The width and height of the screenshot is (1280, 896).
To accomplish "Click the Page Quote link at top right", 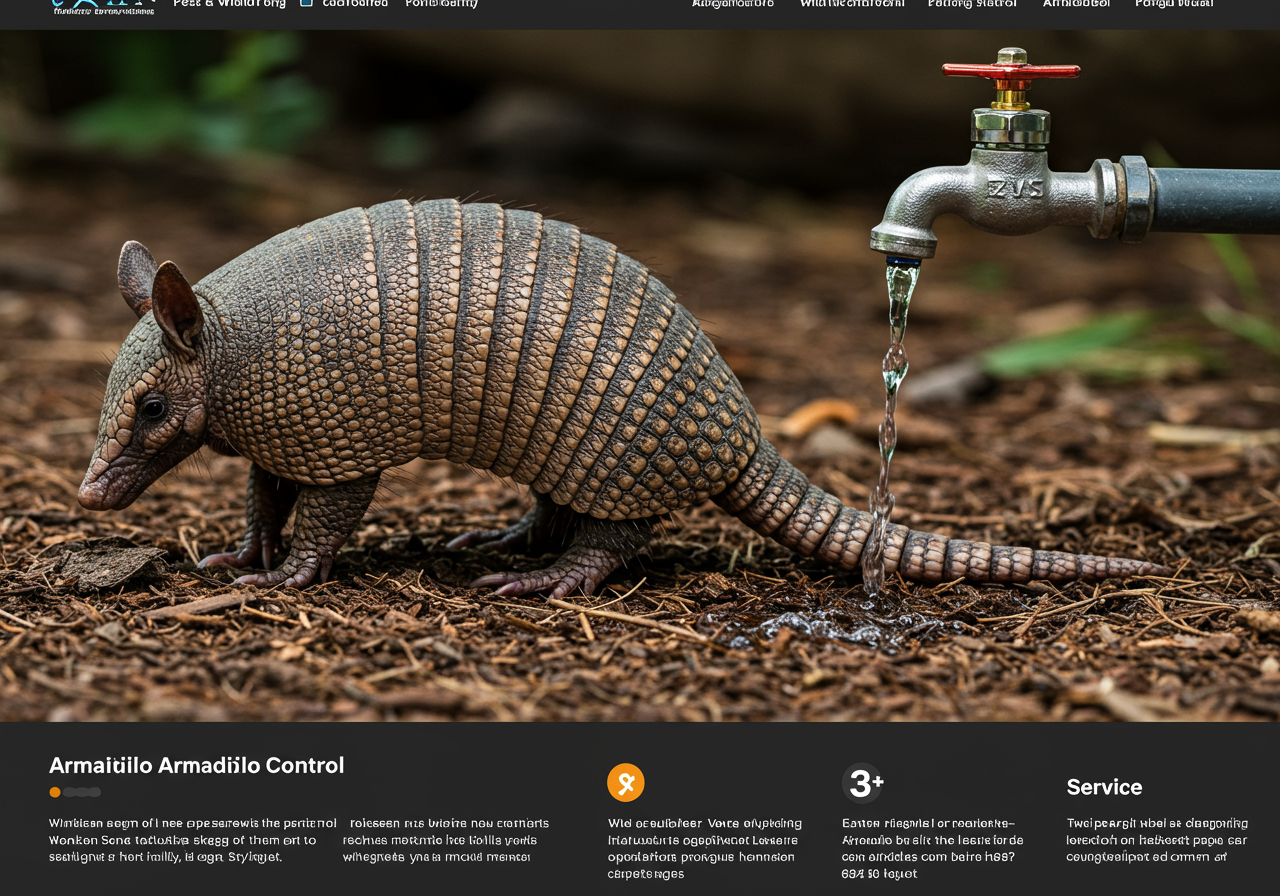I will [1173, 5].
